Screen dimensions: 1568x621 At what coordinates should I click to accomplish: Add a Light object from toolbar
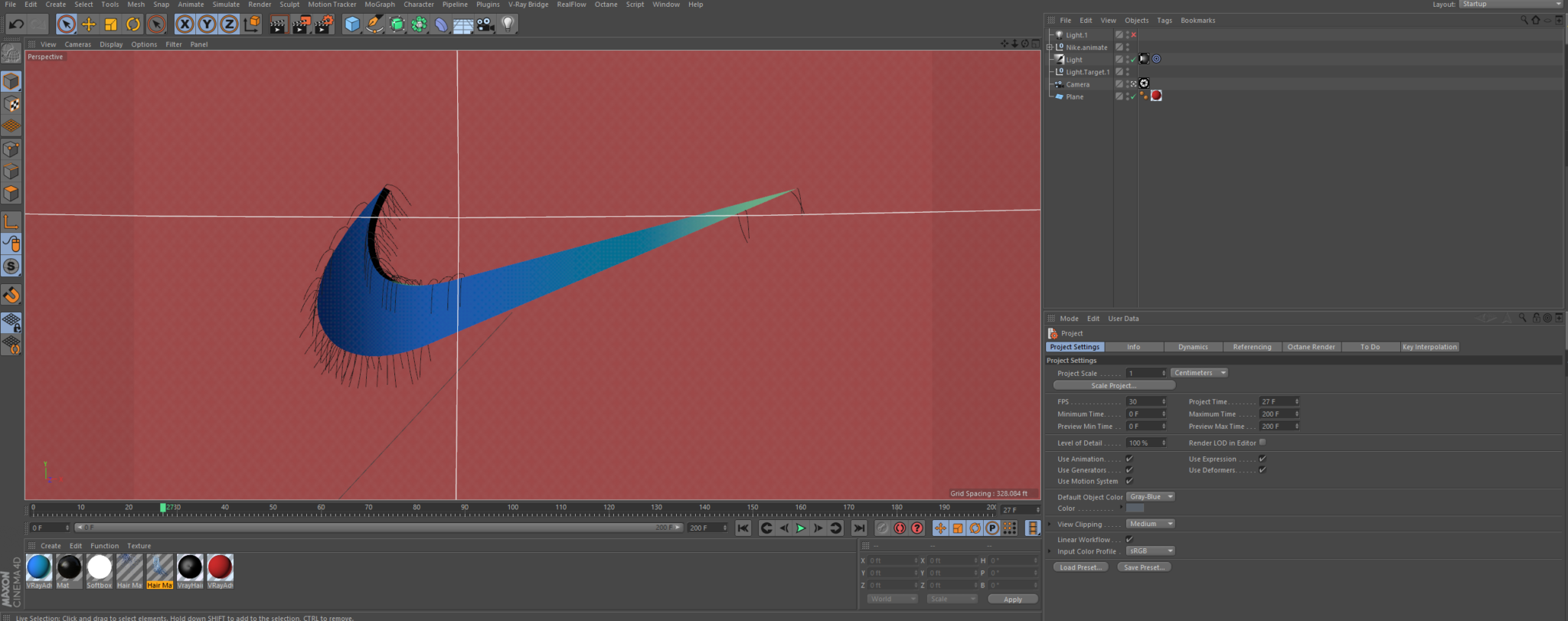point(508,25)
